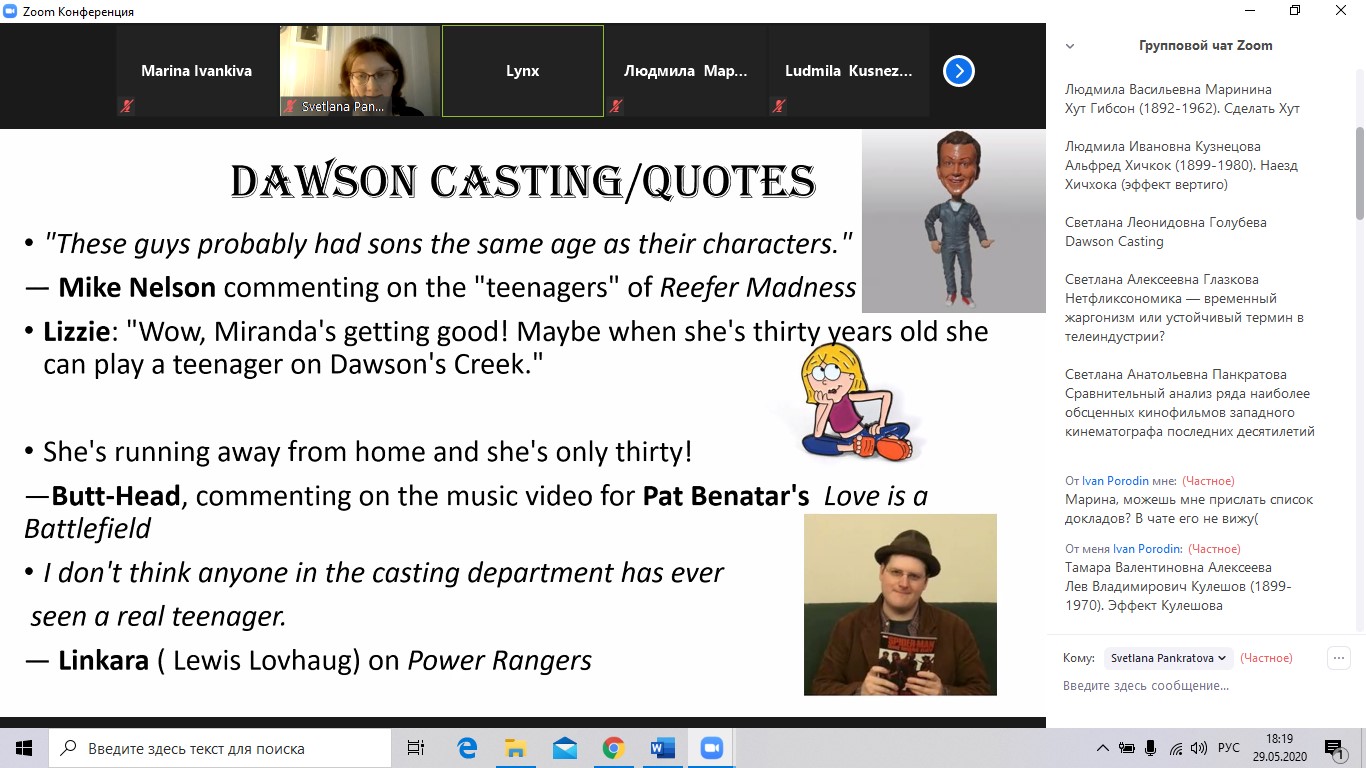Click the battery power icon in tray
The image size is (1366, 768).
1127,748
